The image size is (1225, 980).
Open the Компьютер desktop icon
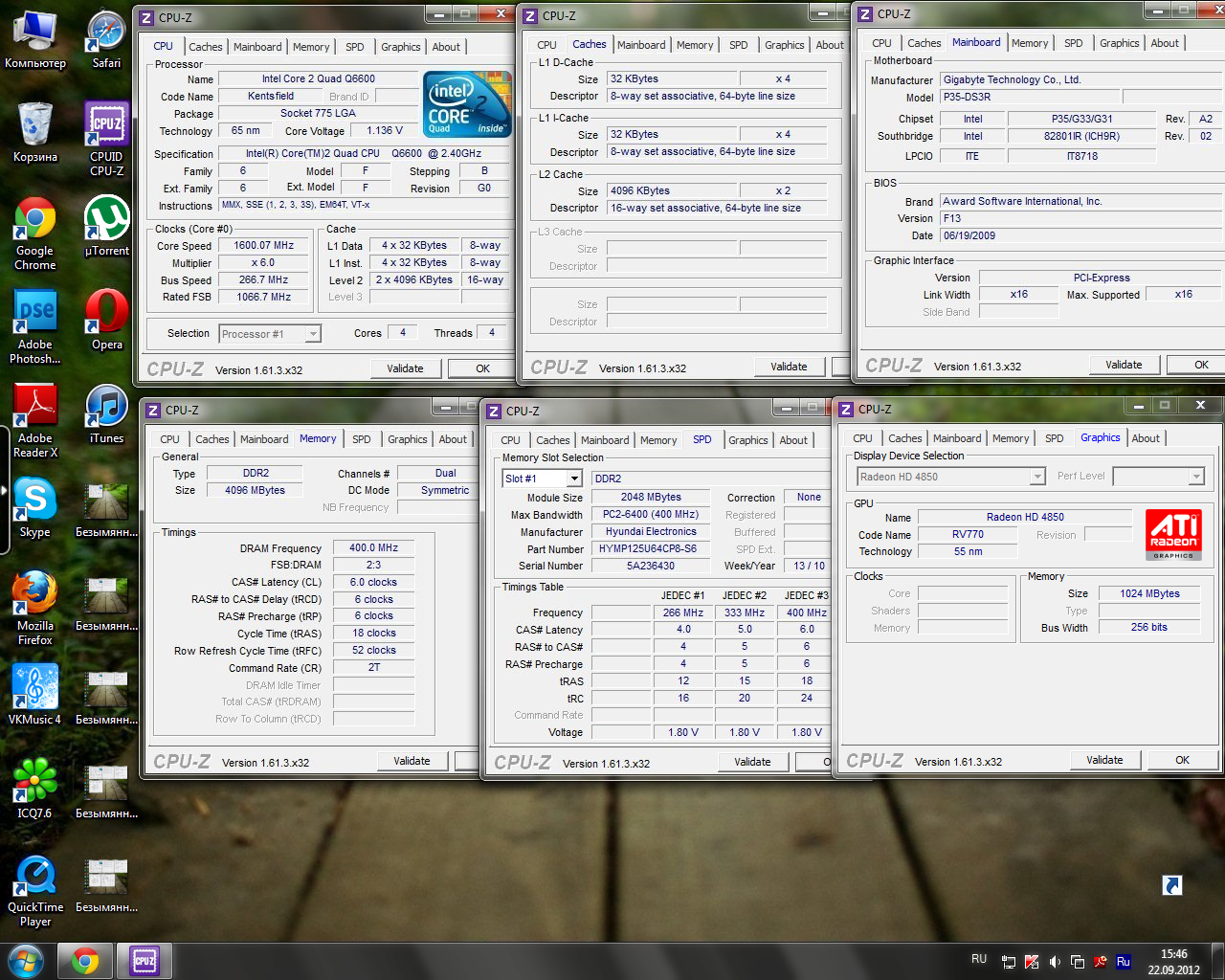35,40
